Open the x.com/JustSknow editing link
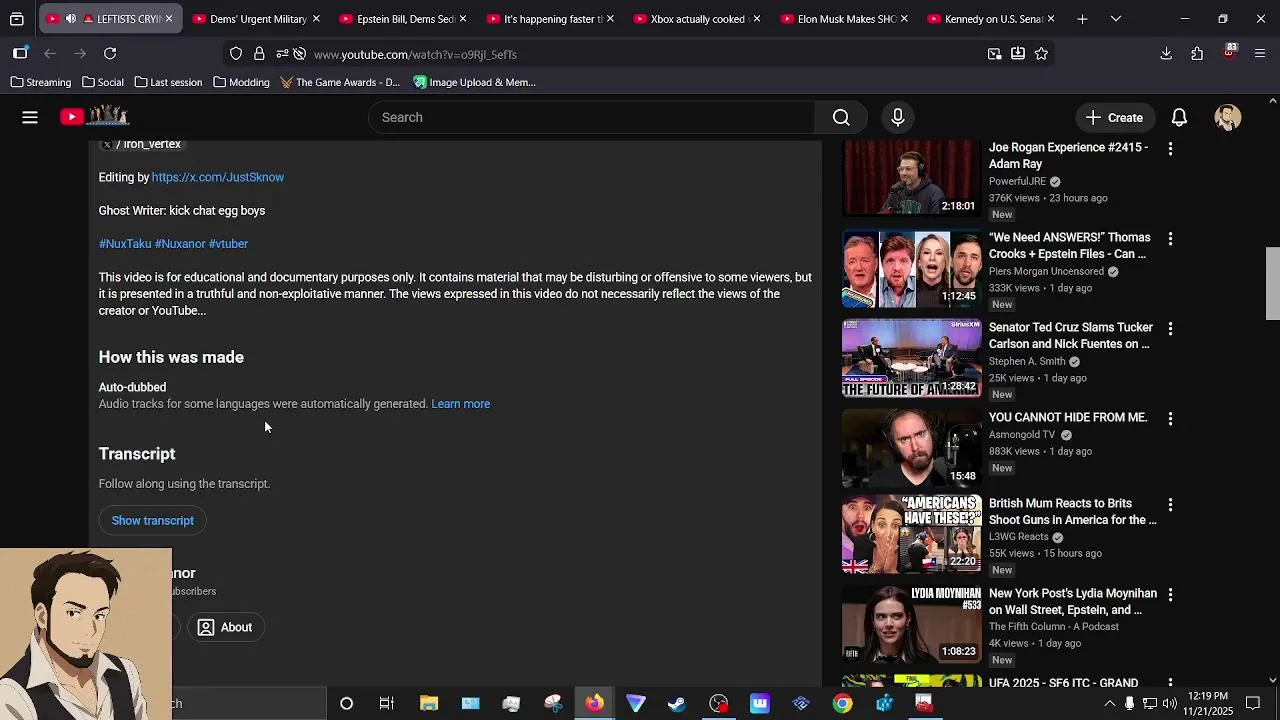Image resolution: width=1280 pixels, height=720 pixels. [x=218, y=177]
